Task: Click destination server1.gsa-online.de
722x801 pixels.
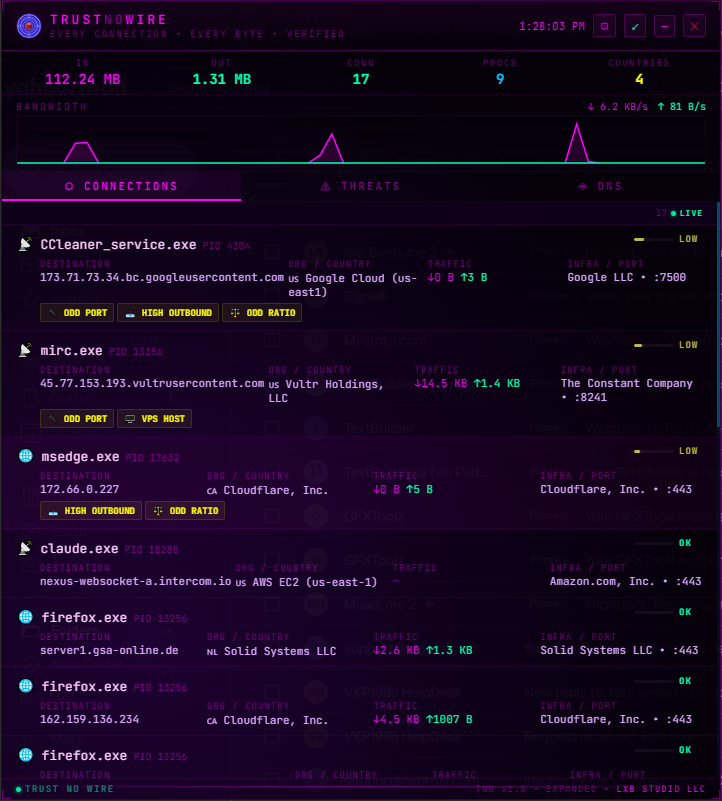Action: pos(109,650)
